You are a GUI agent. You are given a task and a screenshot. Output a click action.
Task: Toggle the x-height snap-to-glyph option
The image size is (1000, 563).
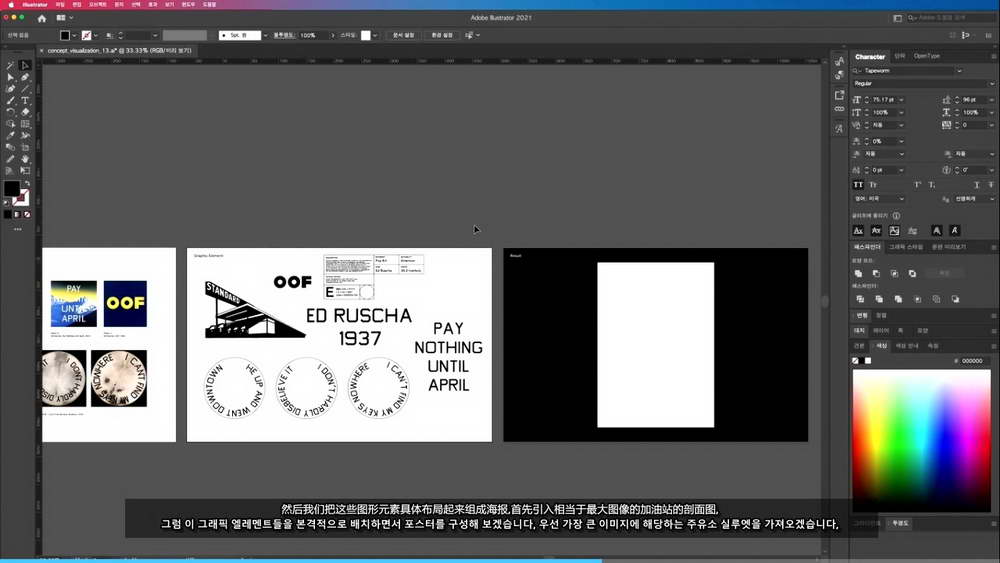(x=876, y=231)
